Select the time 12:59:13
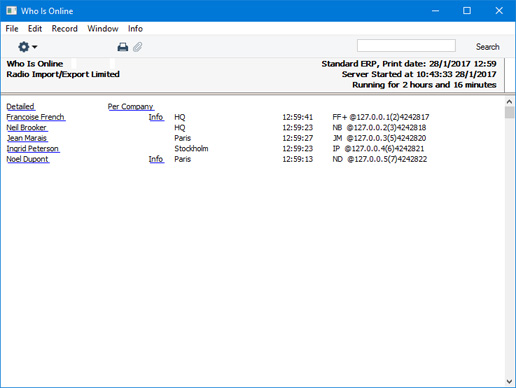 pyautogui.click(x=298, y=159)
